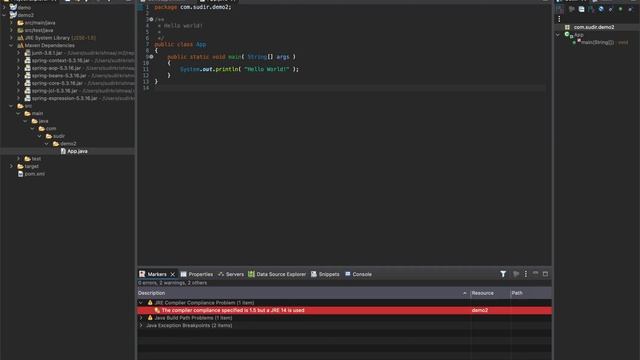Select pom.xml in the project tree
This screenshot has height=360, width=640.
pos(34,174)
